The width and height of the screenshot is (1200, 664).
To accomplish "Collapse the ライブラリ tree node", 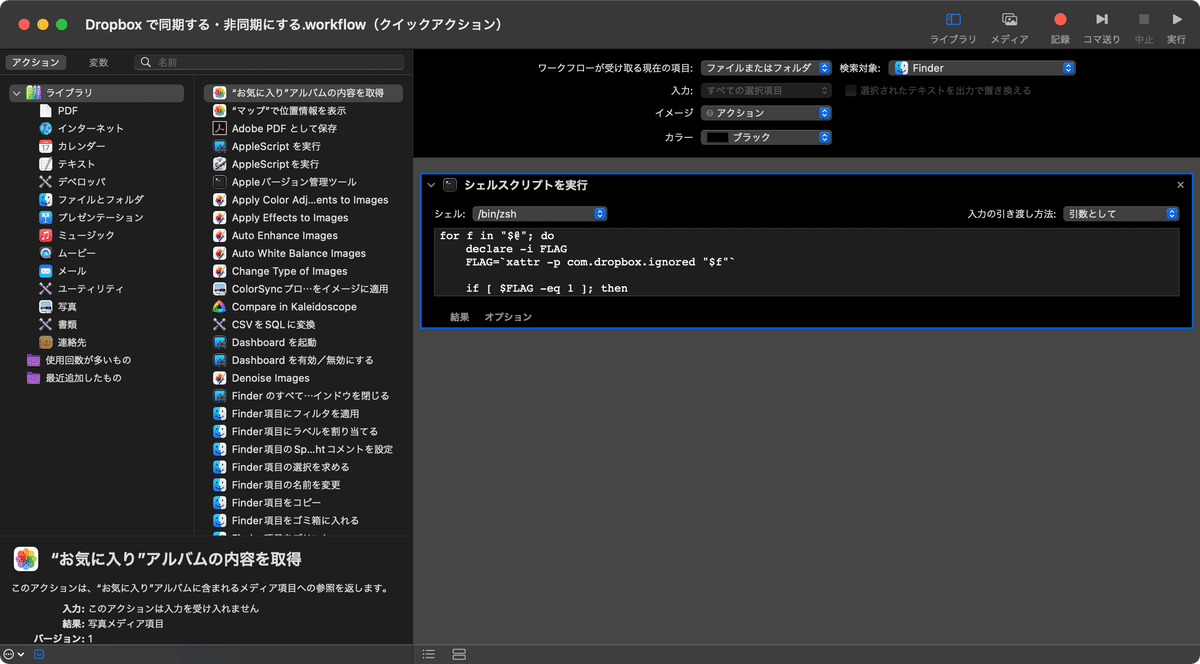I will (x=17, y=93).
